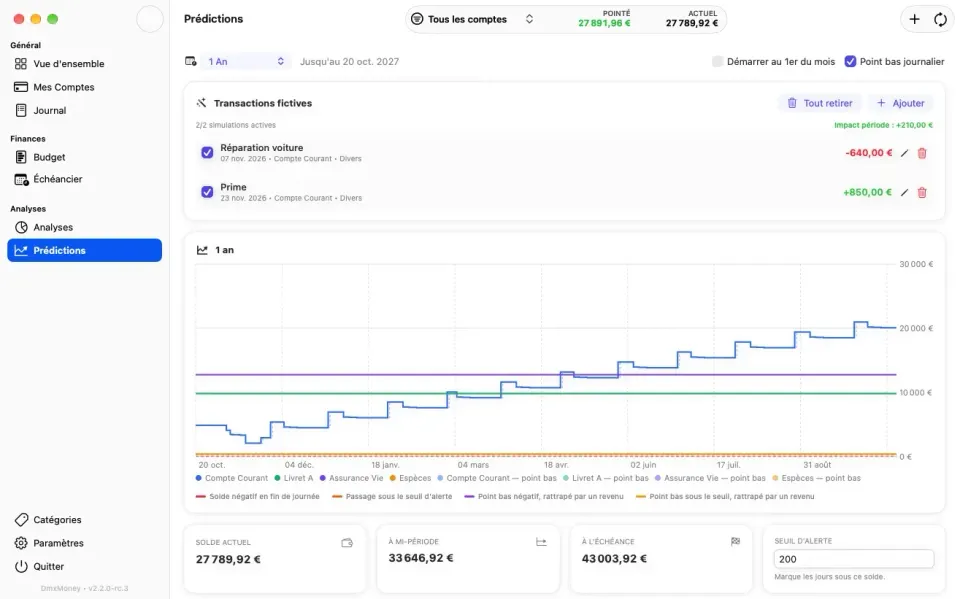The height and width of the screenshot is (599, 960).
Task: Uncheck Point bas journalier option
Action: [850, 61]
